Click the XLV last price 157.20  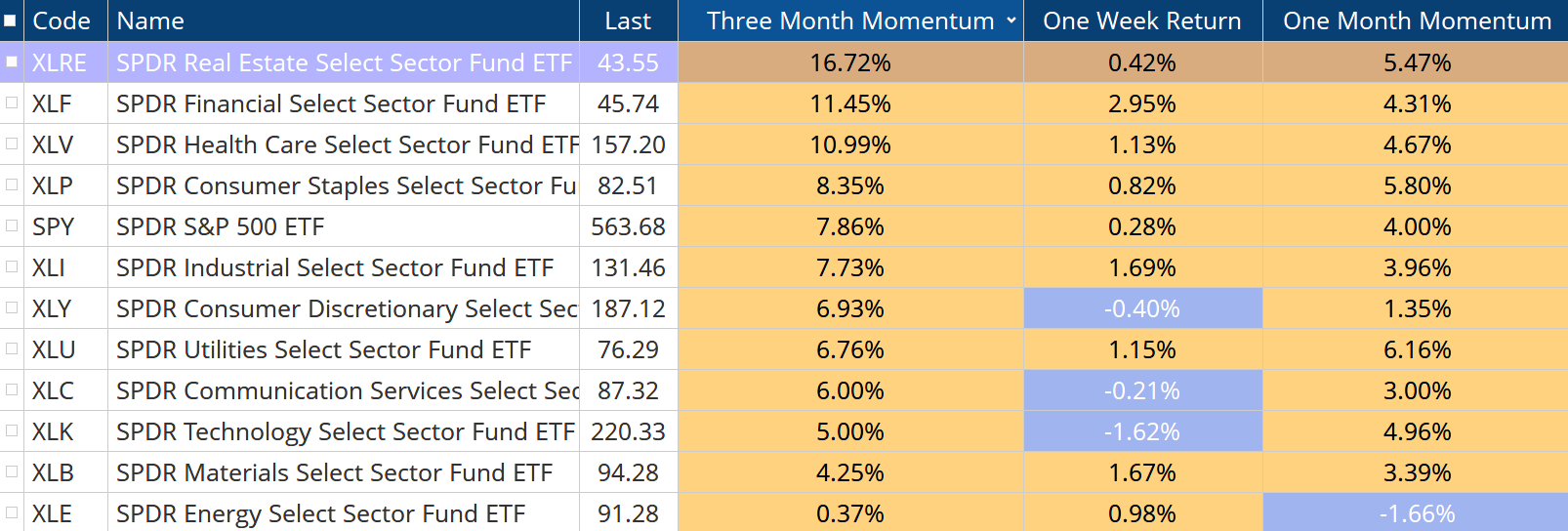[x=628, y=144]
